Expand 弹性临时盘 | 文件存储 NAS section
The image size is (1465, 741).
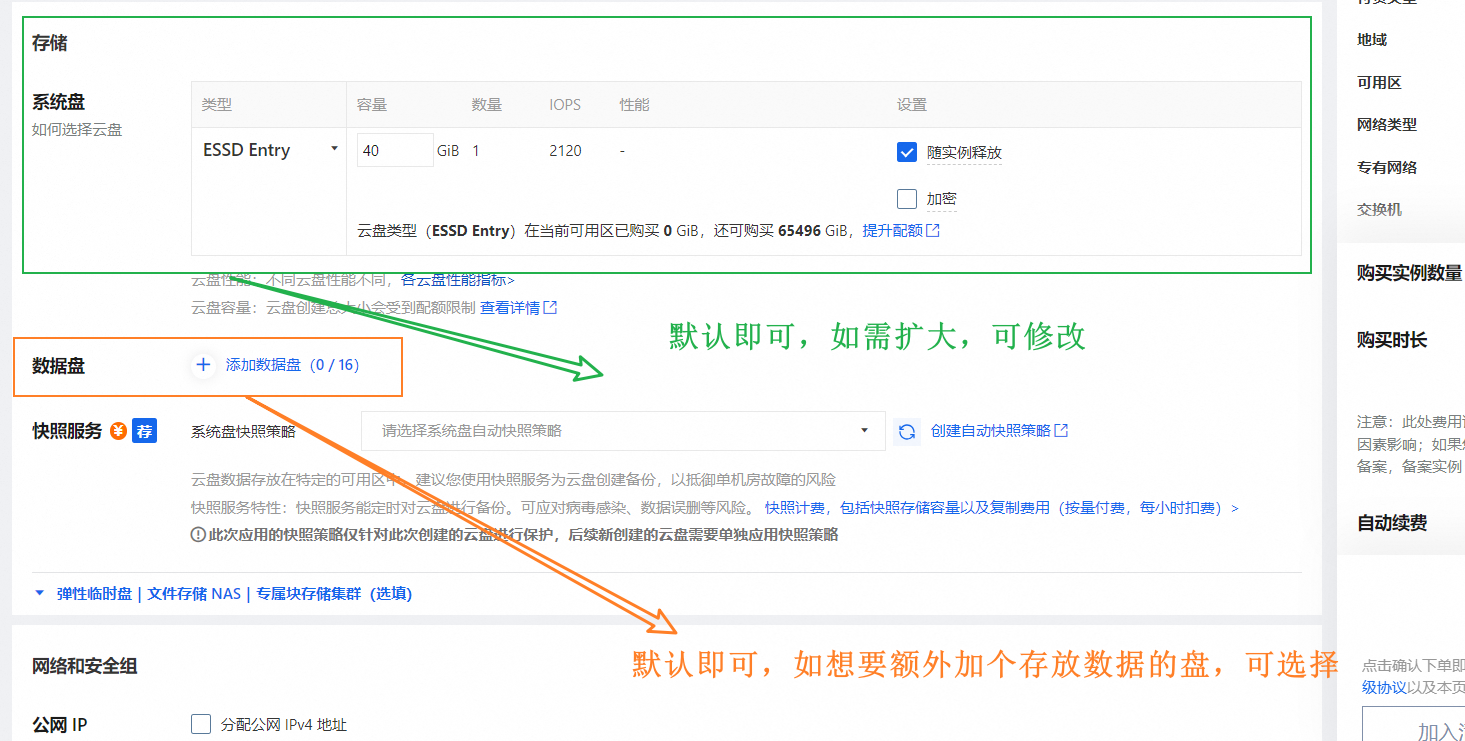222,593
